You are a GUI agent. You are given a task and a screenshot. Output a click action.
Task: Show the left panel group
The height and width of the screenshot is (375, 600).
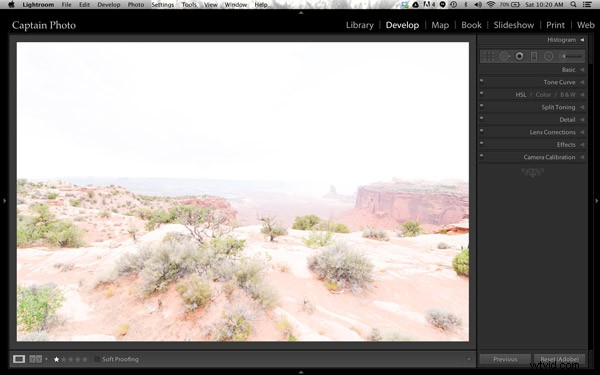4,201
